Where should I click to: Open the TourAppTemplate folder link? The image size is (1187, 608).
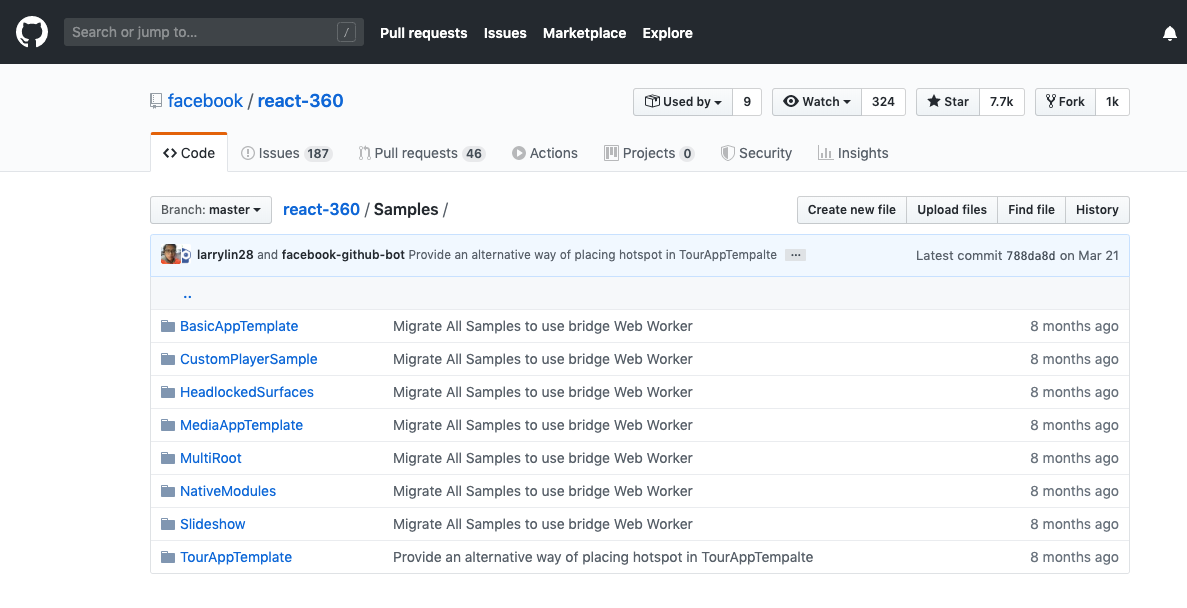point(235,557)
